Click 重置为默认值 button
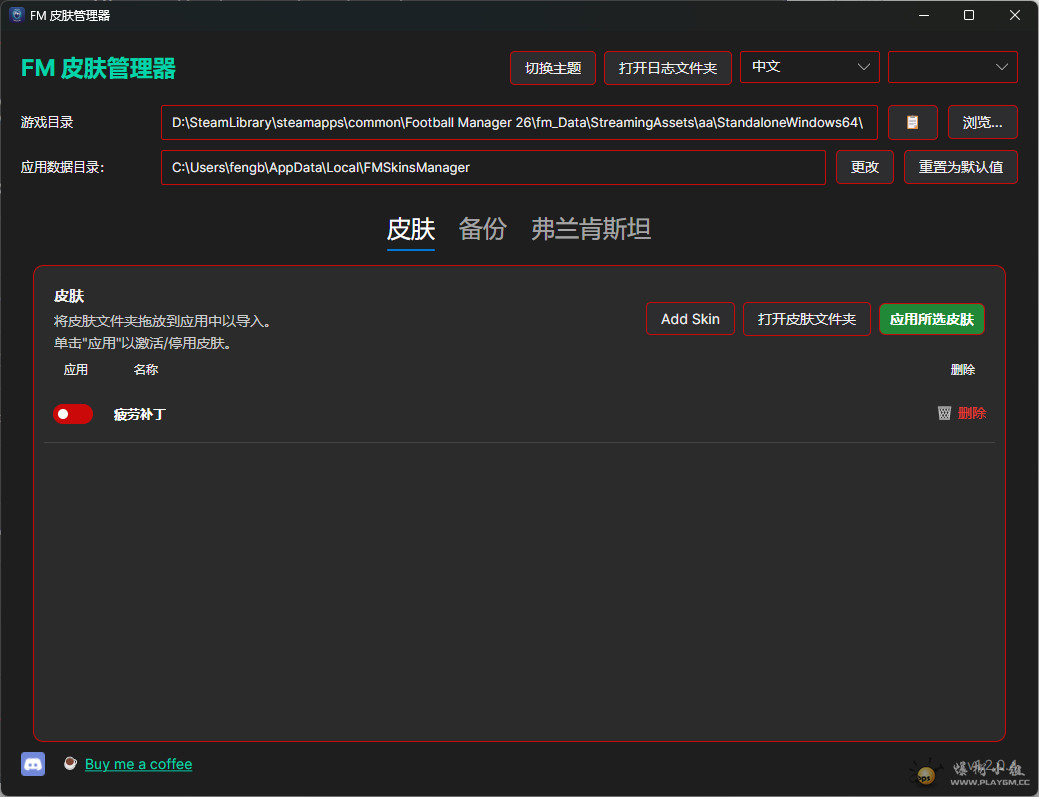The height and width of the screenshot is (797, 1039). coord(961,167)
